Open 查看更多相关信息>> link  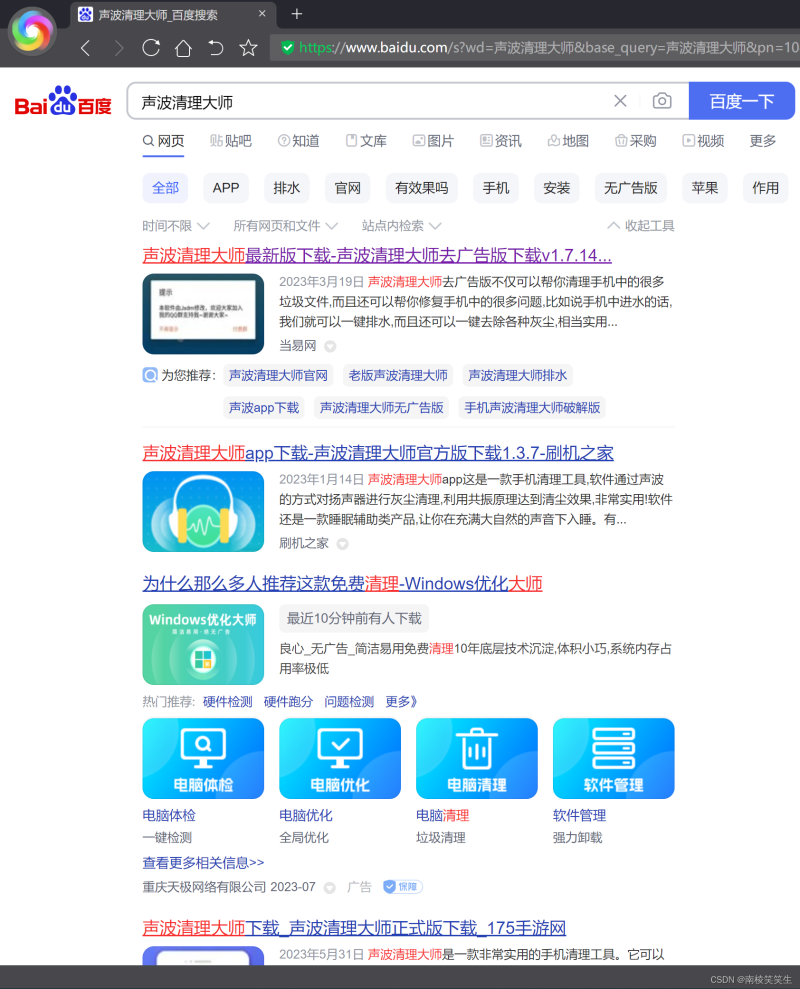pyautogui.click(x=203, y=862)
